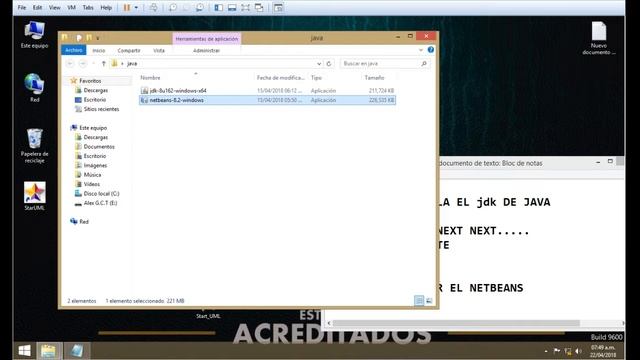Click the console view toolbar icon
640x360 pixels.
pyautogui.click(x=278, y=7)
